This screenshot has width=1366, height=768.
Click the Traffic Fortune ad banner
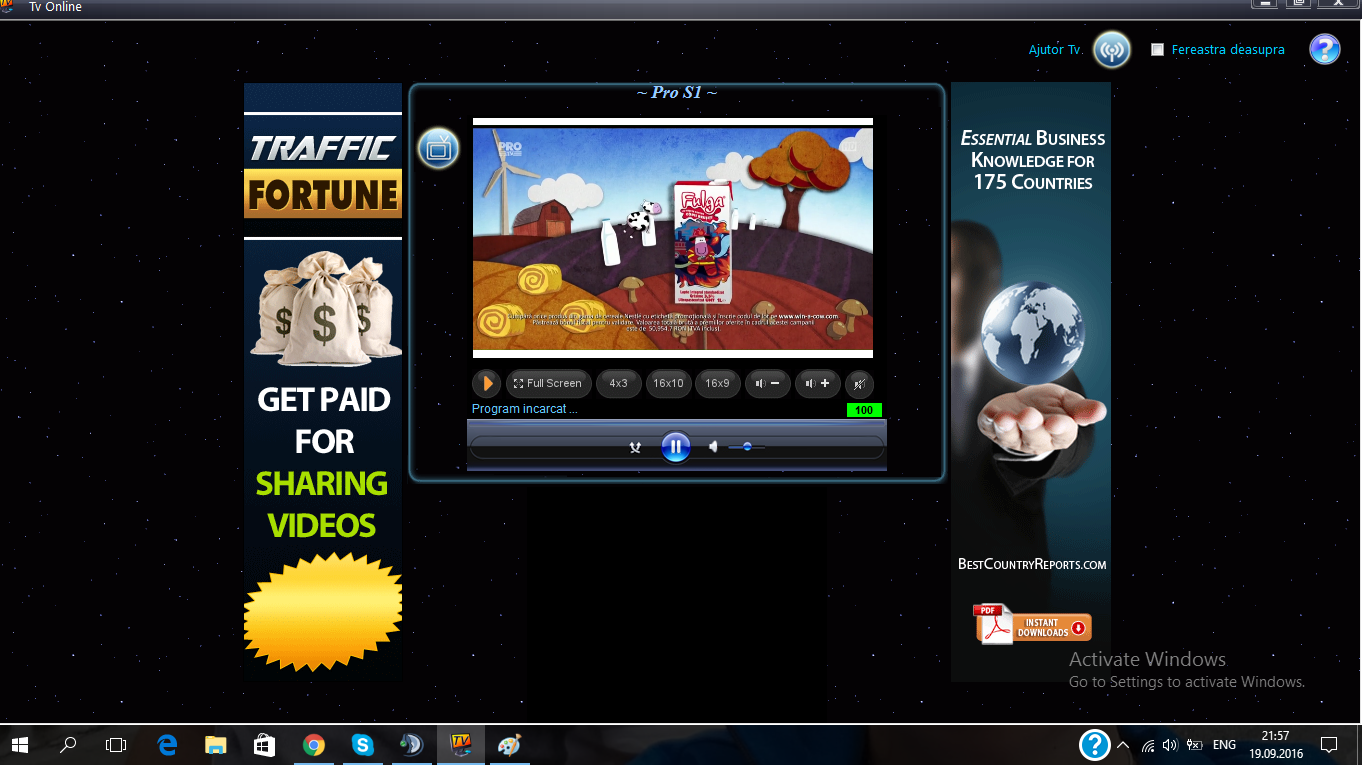[x=323, y=170]
